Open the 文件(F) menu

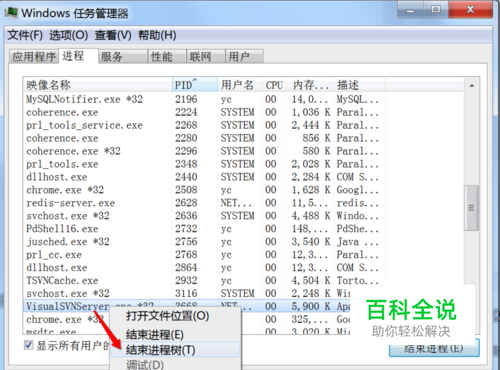point(25,35)
